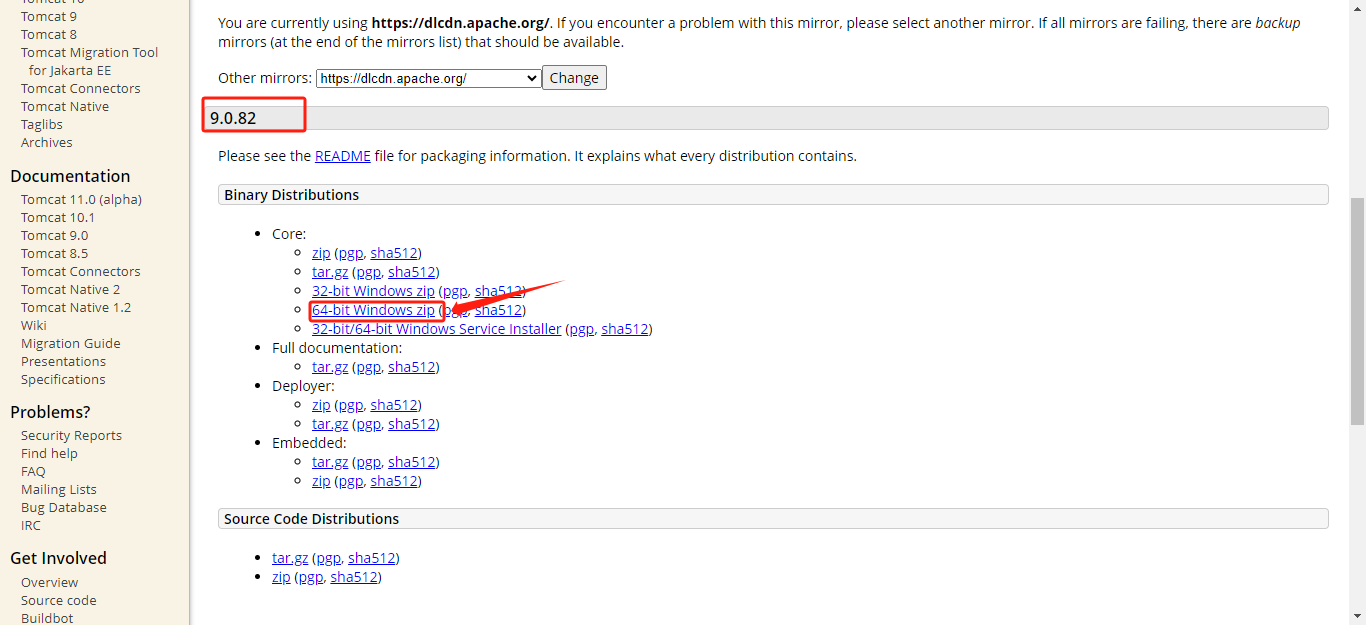The width and height of the screenshot is (1366, 625).
Task: Download the 64-bit Windows zip
Action: [x=373, y=310]
